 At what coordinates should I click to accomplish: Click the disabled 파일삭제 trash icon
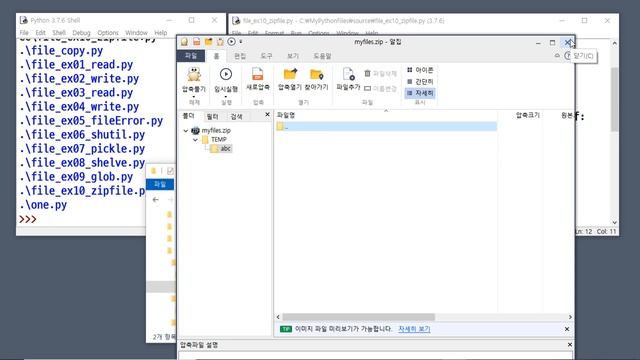[367, 73]
